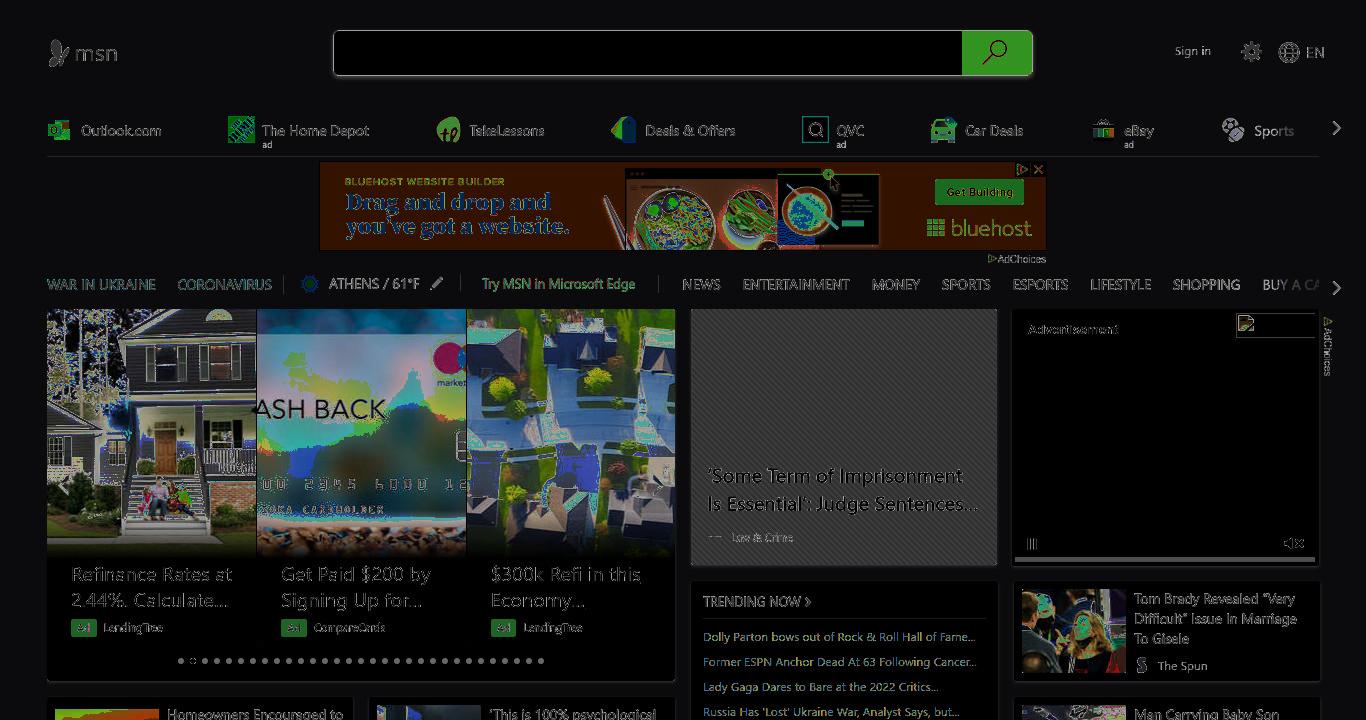Open the War in Ukraine tab
The height and width of the screenshot is (720, 1366).
pyautogui.click(x=101, y=284)
